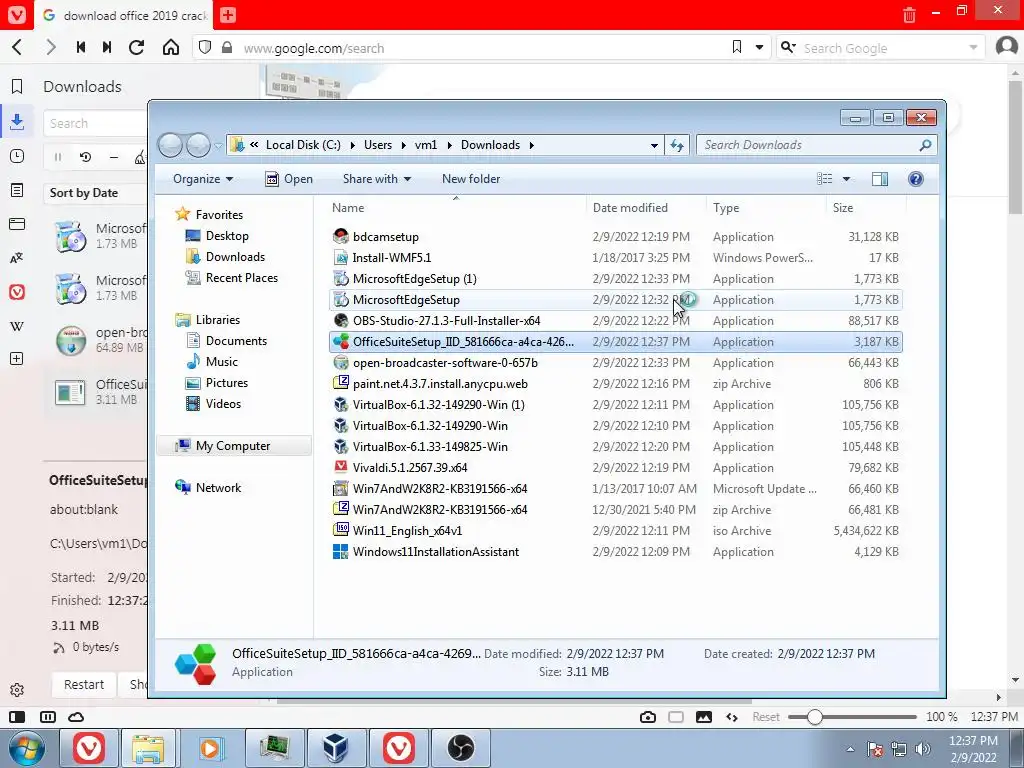Open the Share with dropdown

coord(377,179)
